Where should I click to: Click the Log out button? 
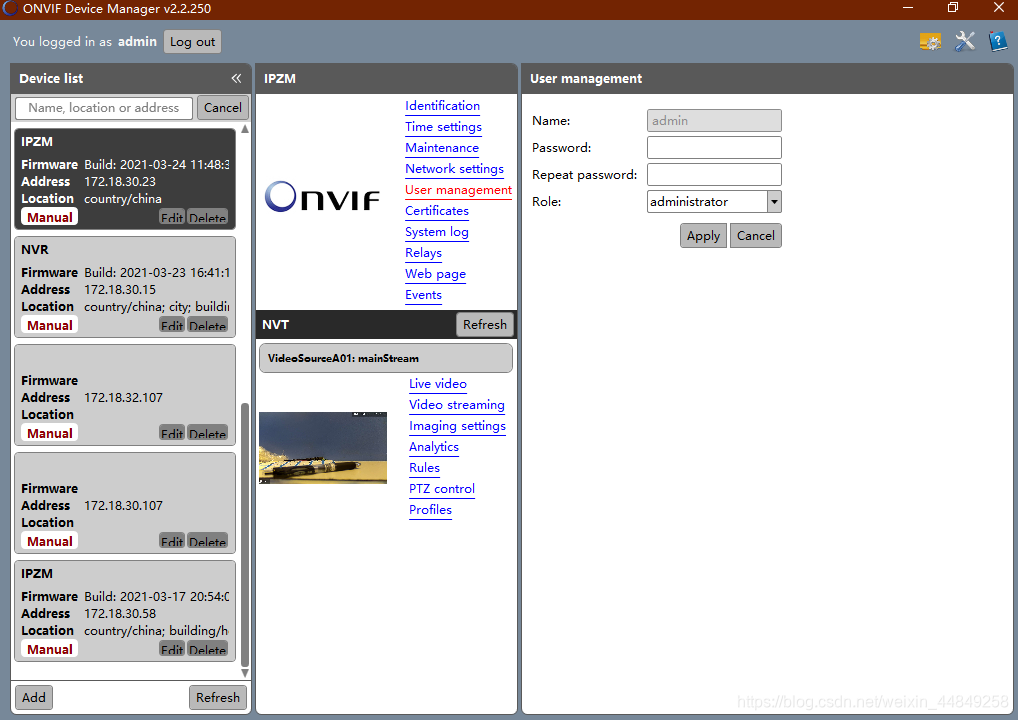coord(192,42)
